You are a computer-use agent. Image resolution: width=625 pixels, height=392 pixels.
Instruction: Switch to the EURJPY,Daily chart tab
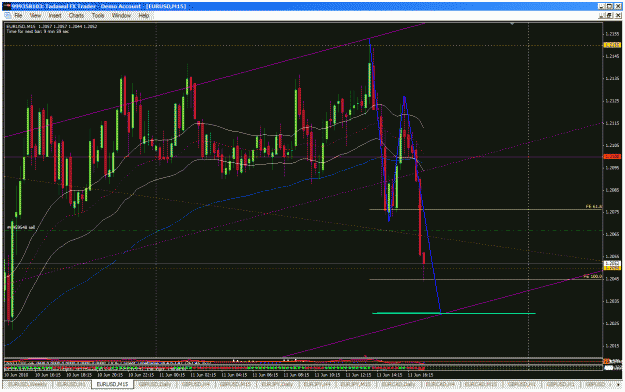276,384
